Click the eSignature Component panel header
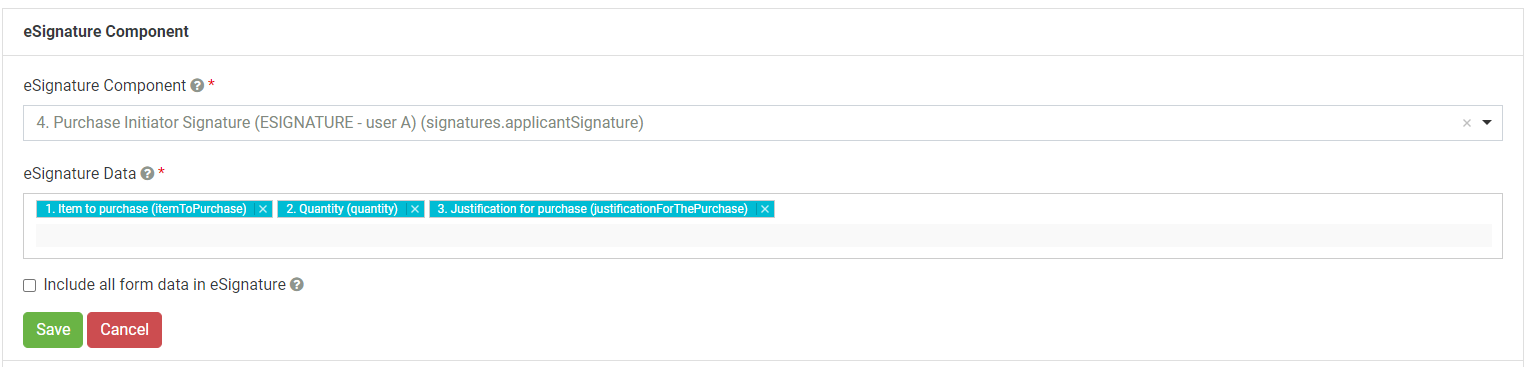This screenshot has height=367, width=1530. pyautogui.click(x=106, y=32)
